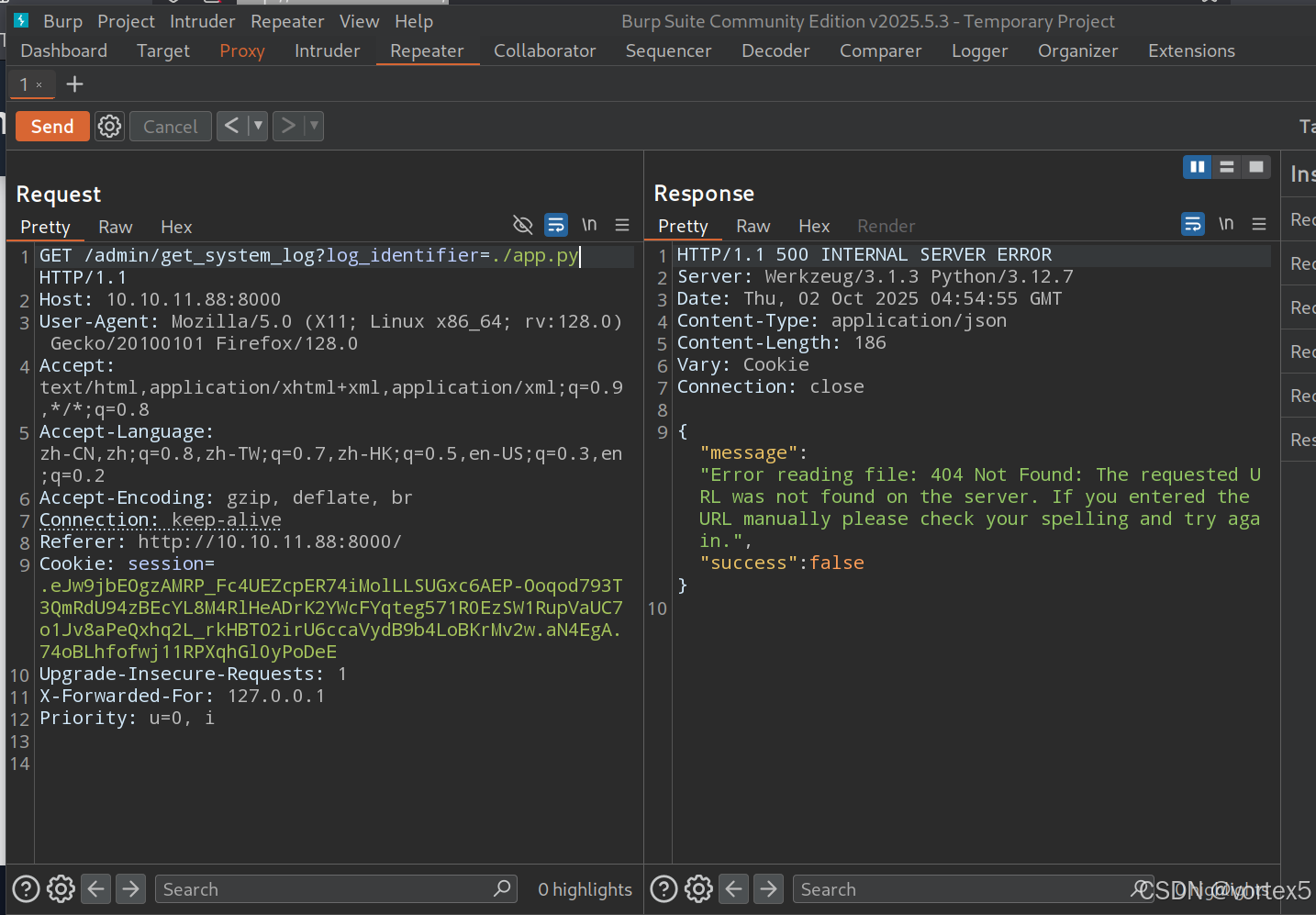Click the Request search magnifier icon
Screen dimensions: 1316x915
pyautogui.click(x=502, y=888)
